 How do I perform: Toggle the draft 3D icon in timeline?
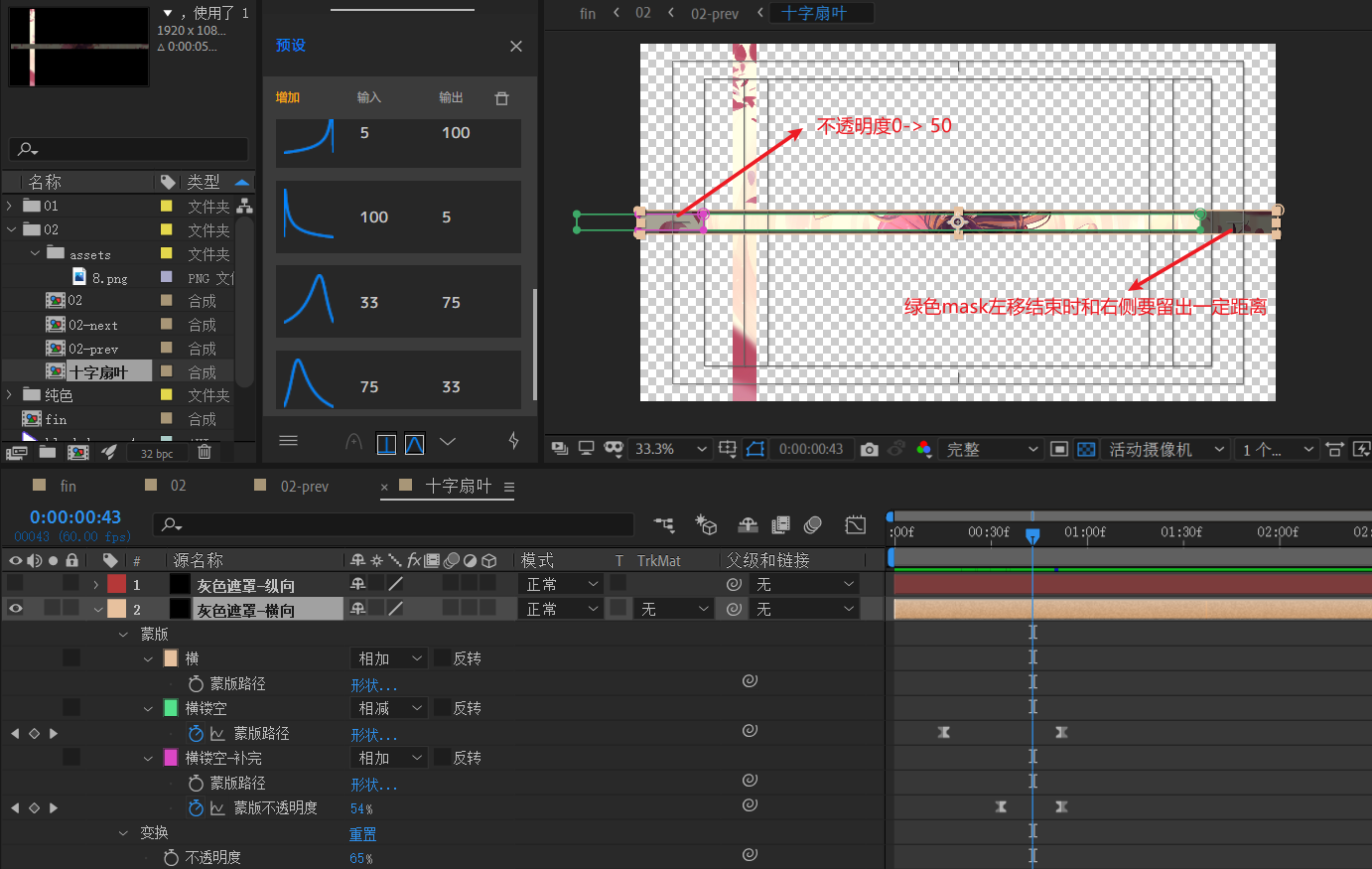706,523
